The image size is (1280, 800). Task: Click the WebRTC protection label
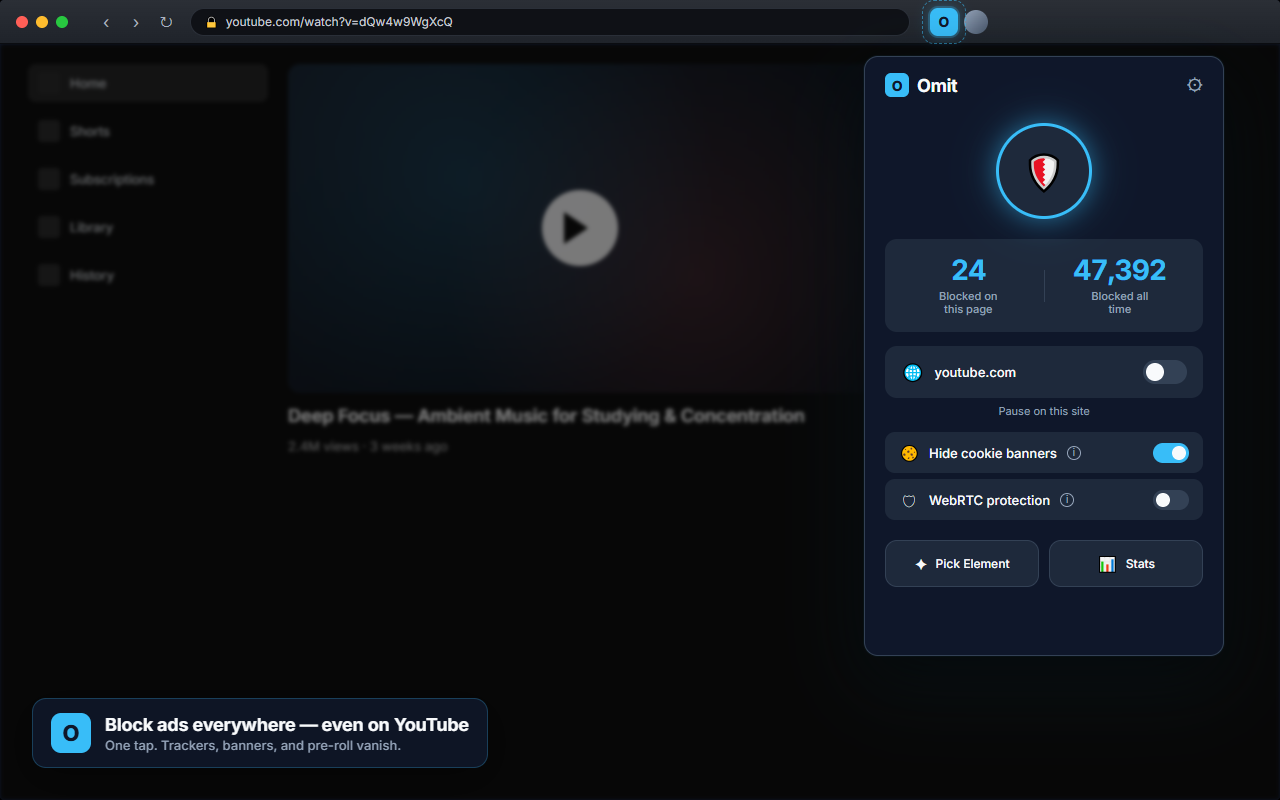[989, 500]
